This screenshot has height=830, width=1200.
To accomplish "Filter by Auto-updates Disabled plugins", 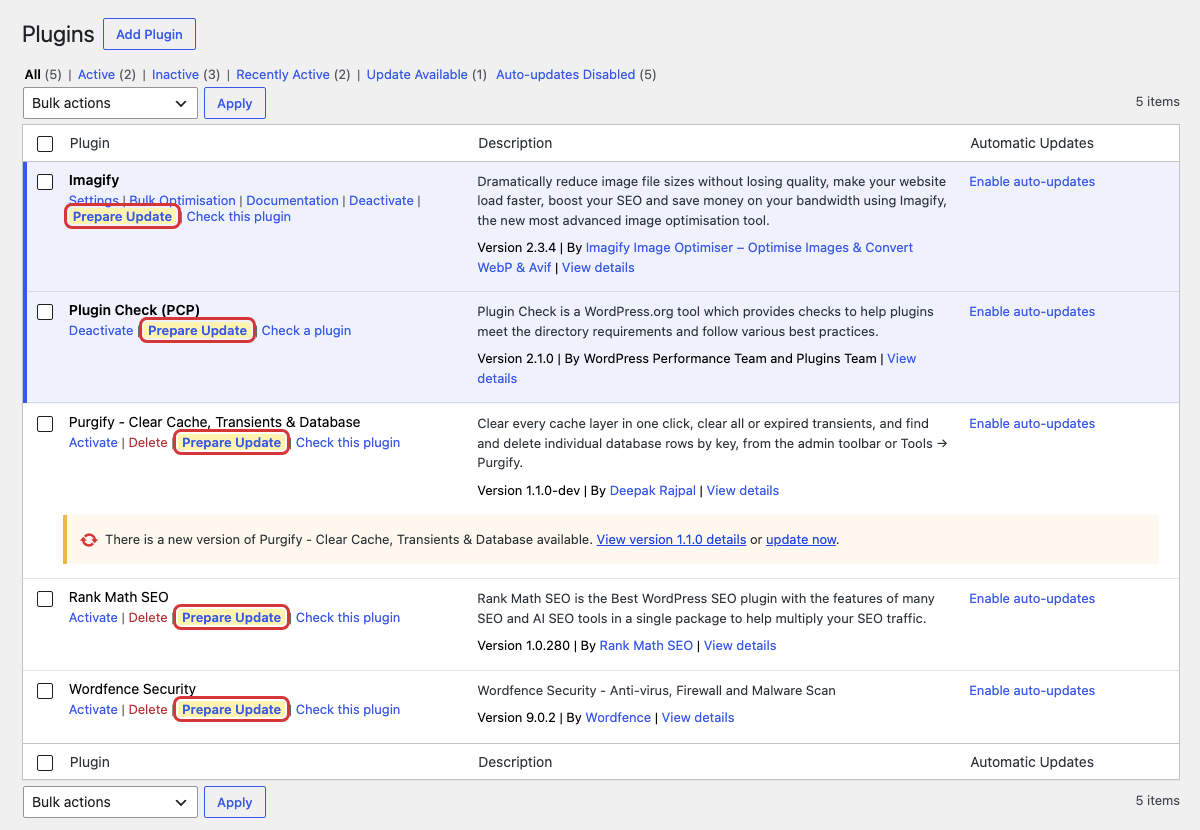I will point(565,75).
